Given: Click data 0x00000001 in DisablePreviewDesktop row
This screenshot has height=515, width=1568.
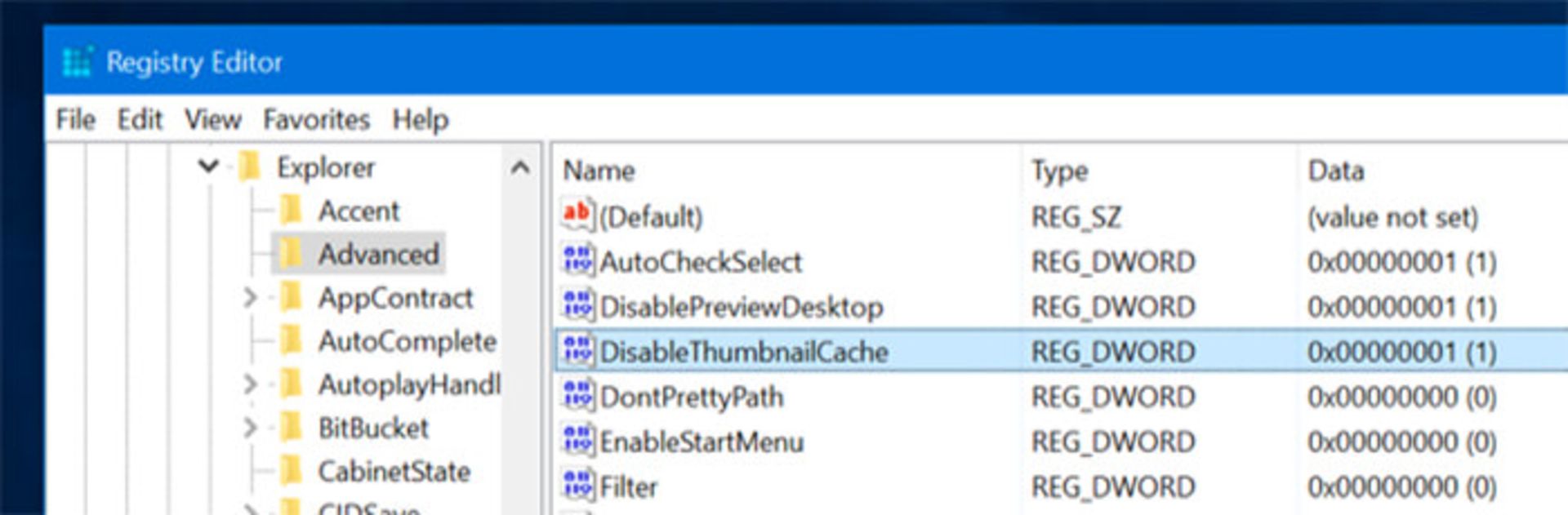Looking at the screenshot, I should pos(1402,308).
